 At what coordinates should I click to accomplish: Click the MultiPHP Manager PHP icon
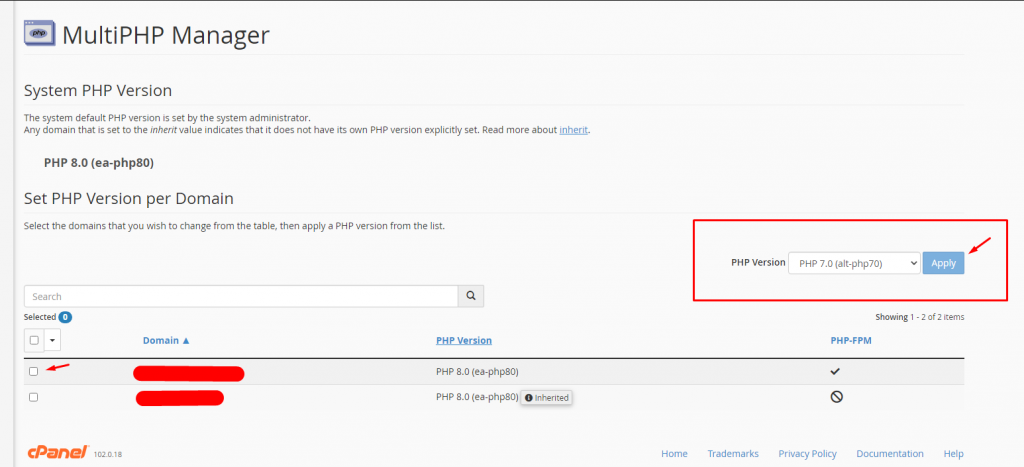point(39,33)
